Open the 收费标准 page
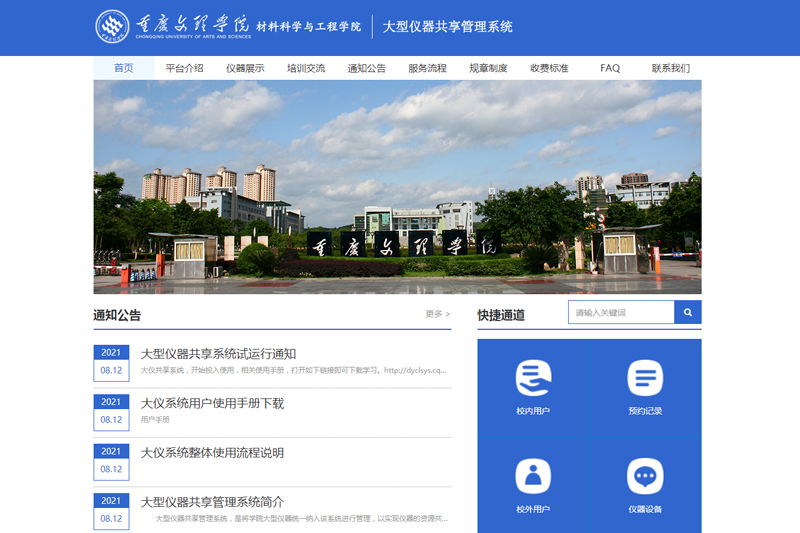 (x=549, y=68)
